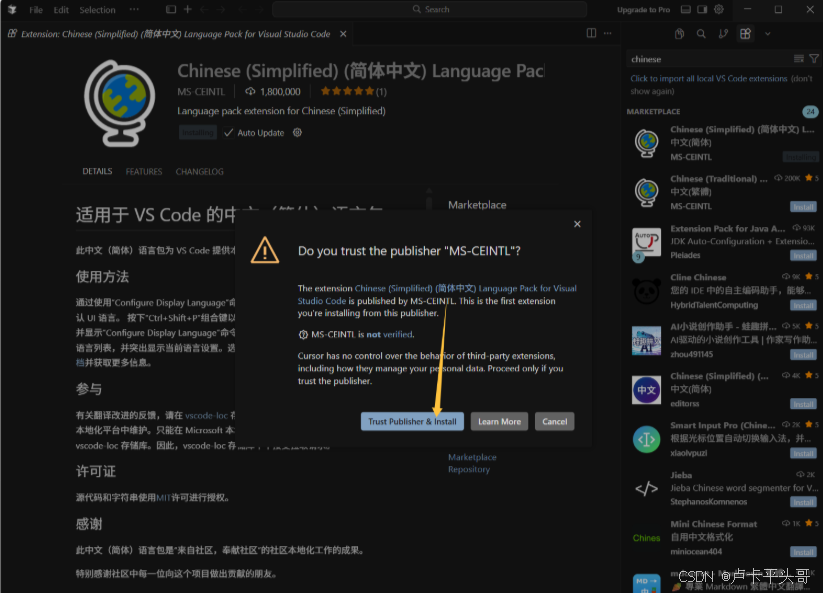Click Chinese Simplified MS-CEINTL globe icon in list
Screen dimensions: 823x593
647,143
